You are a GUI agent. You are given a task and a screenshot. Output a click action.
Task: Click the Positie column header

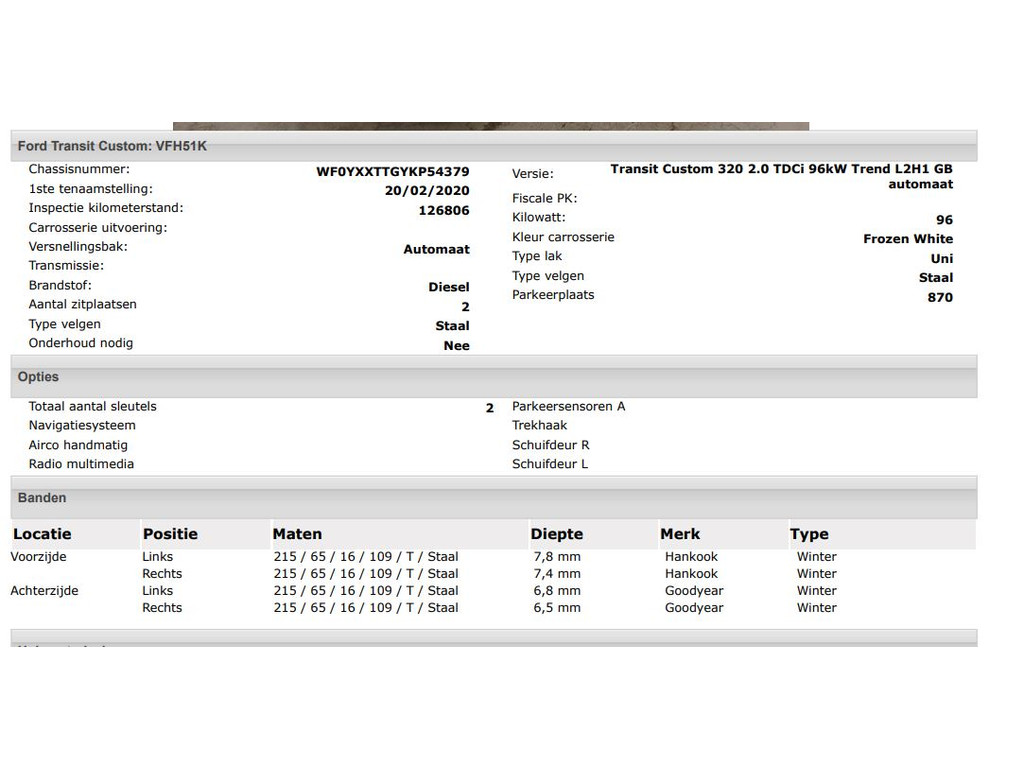(x=170, y=534)
